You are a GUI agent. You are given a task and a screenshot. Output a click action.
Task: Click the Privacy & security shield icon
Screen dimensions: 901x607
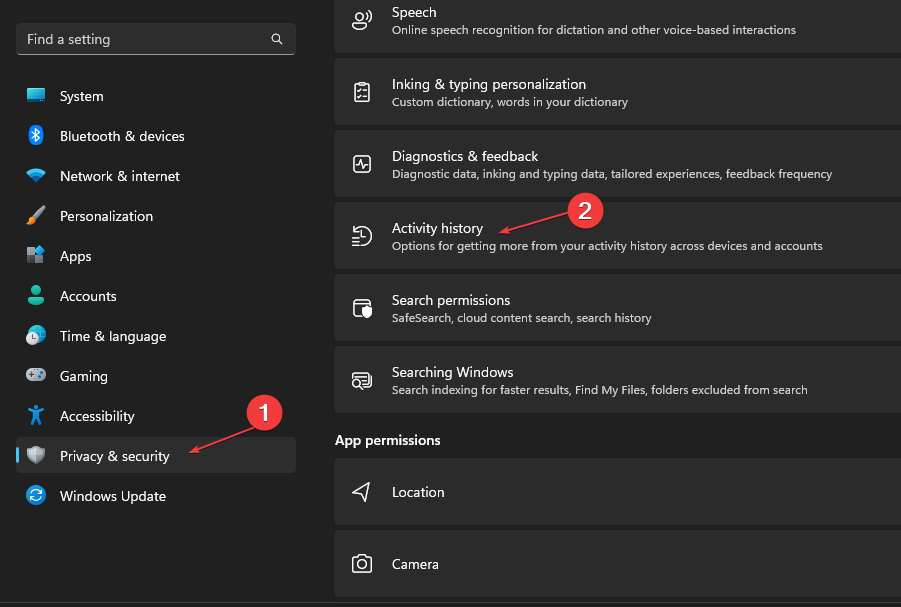(x=35, y=456)
